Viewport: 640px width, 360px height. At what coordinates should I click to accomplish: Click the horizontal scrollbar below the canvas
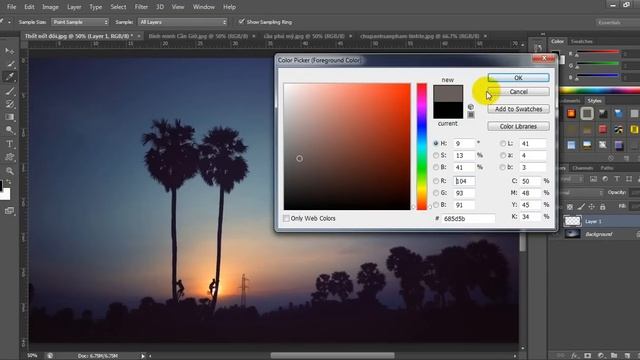tap(333, 356)
